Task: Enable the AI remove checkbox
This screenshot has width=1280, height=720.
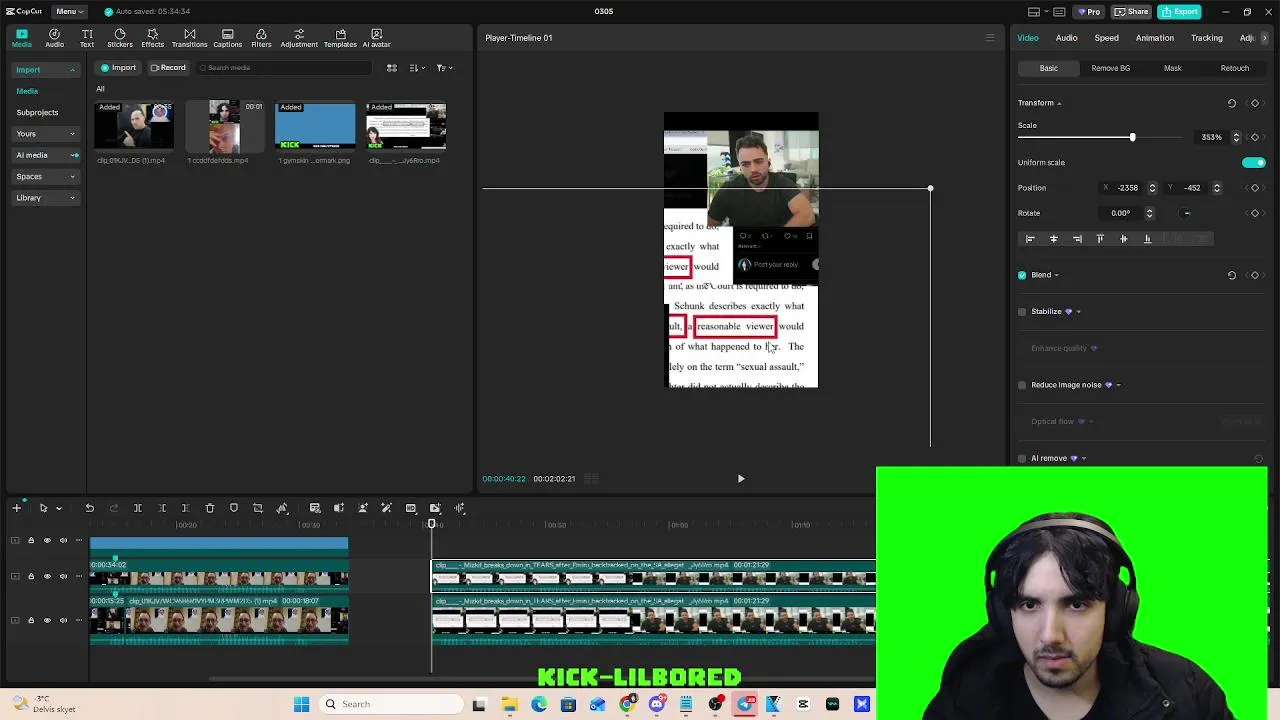Action: coord(1022,458)
